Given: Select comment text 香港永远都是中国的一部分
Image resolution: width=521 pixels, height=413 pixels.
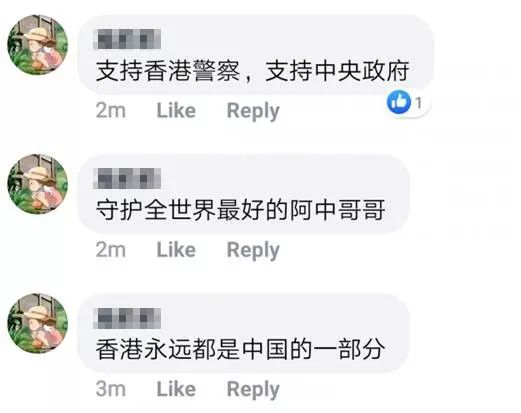Looking at the screenshot, I should 240,349.
